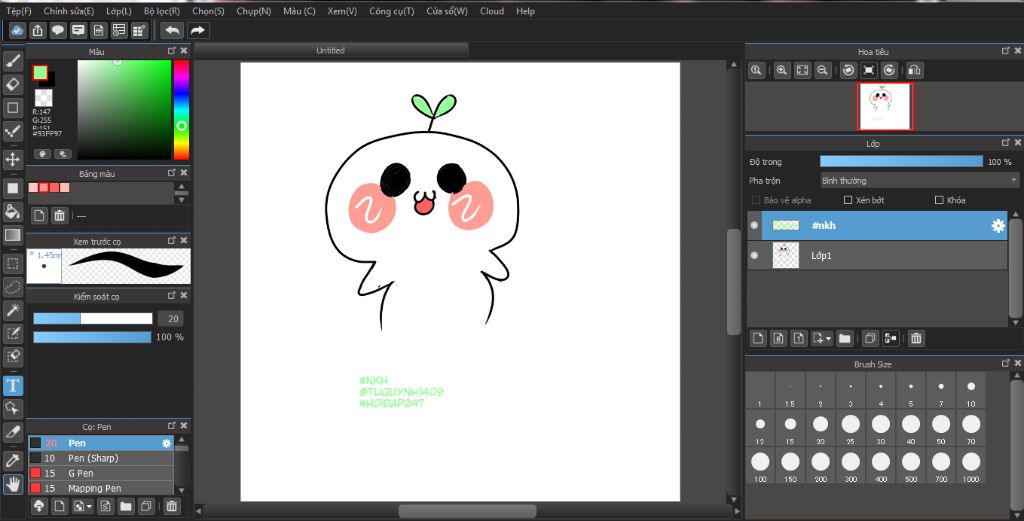Image resolution: width=1024 pixels, height=521 pixels.
Task: Delete layer with layer panel trash icon
Action: click(x=916, y=338)
